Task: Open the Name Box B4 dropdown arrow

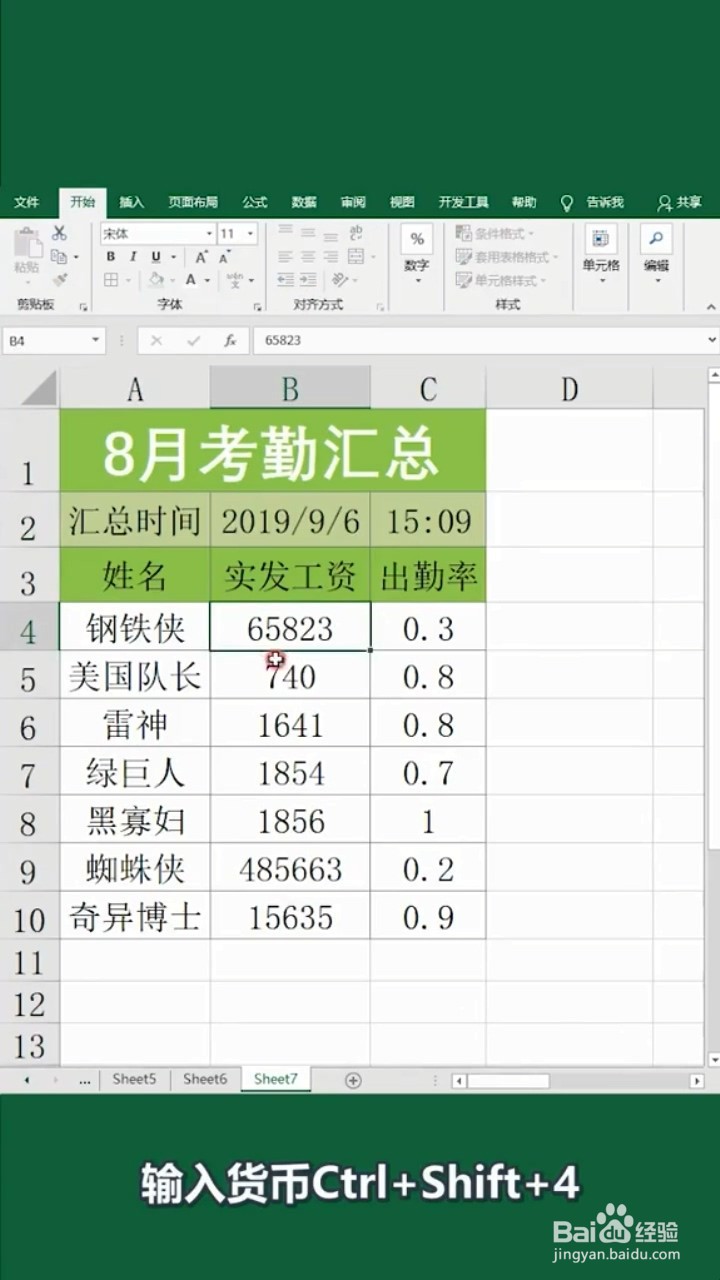Action: [x=96, y=341]
